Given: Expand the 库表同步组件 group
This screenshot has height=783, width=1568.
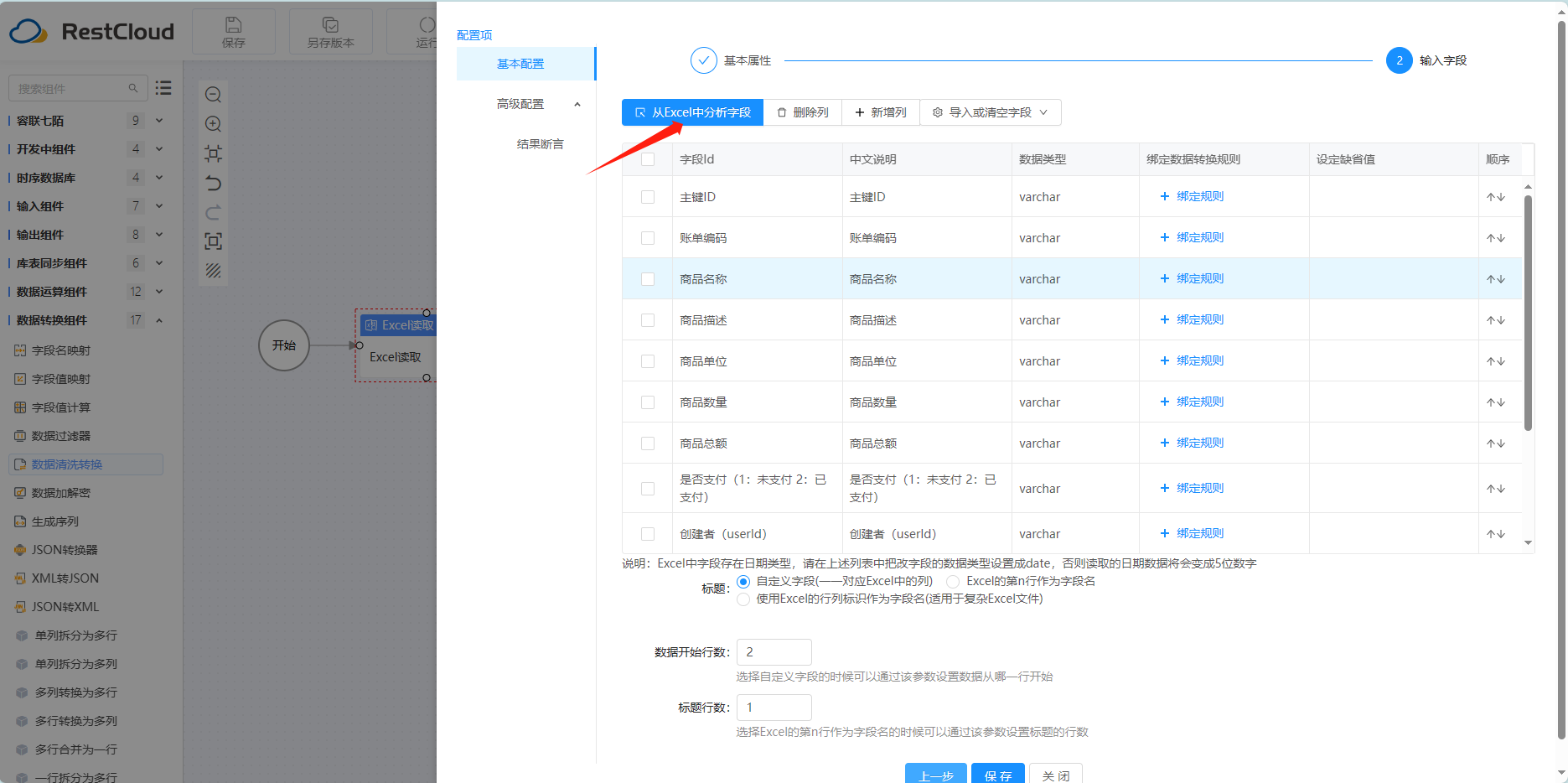Looking at the screenshot, I should click(x=159, y=263).
